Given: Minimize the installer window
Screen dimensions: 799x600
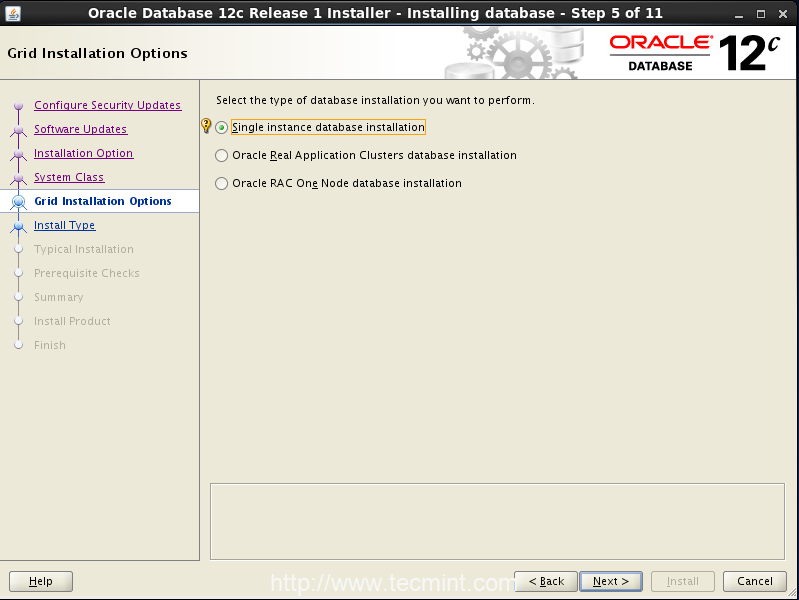Looking at the screenshot, I should tap(739, 14).
